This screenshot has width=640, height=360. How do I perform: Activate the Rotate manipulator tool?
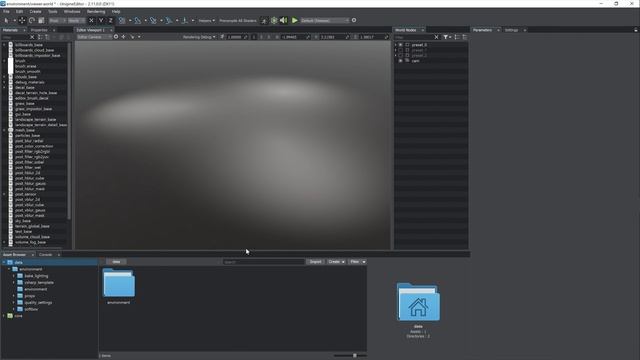click(x=31, y=20)
